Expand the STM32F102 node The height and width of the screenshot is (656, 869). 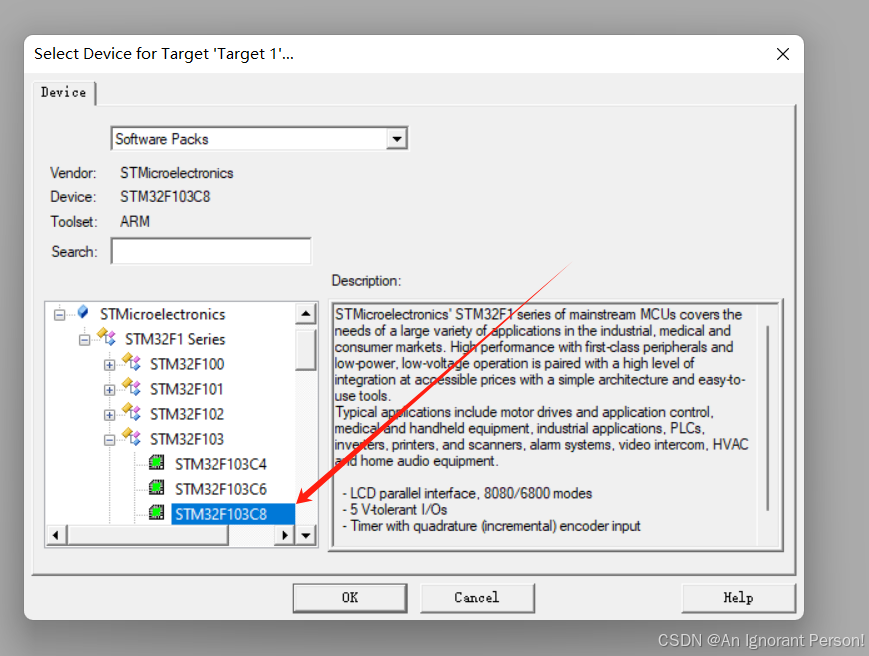click(109, 414)
